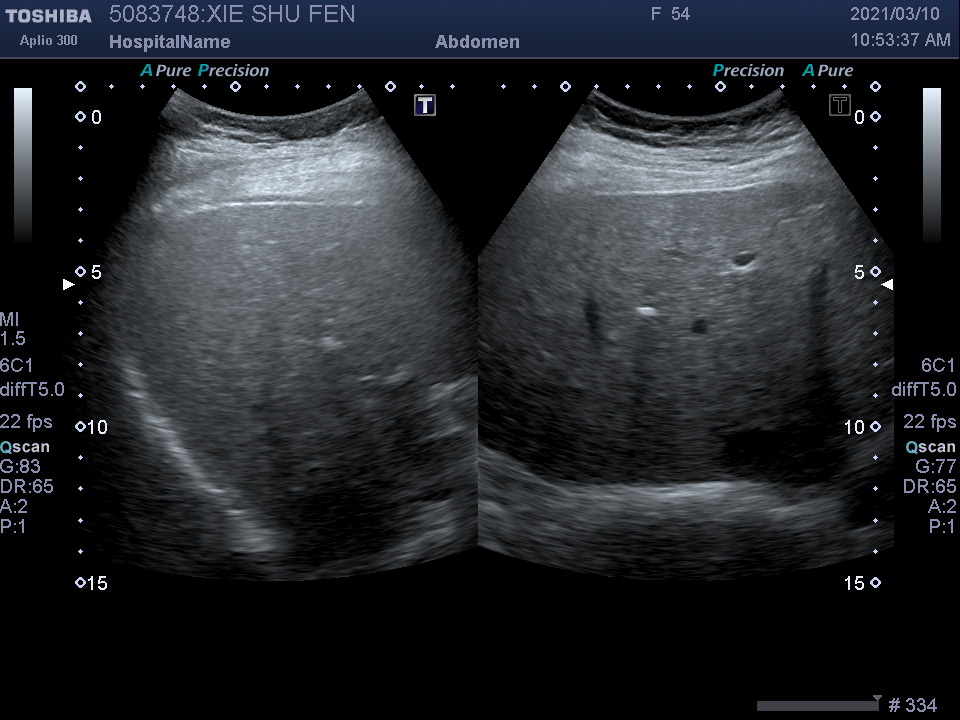Click the cine frame bar near #334

click(x=817, y=706)
